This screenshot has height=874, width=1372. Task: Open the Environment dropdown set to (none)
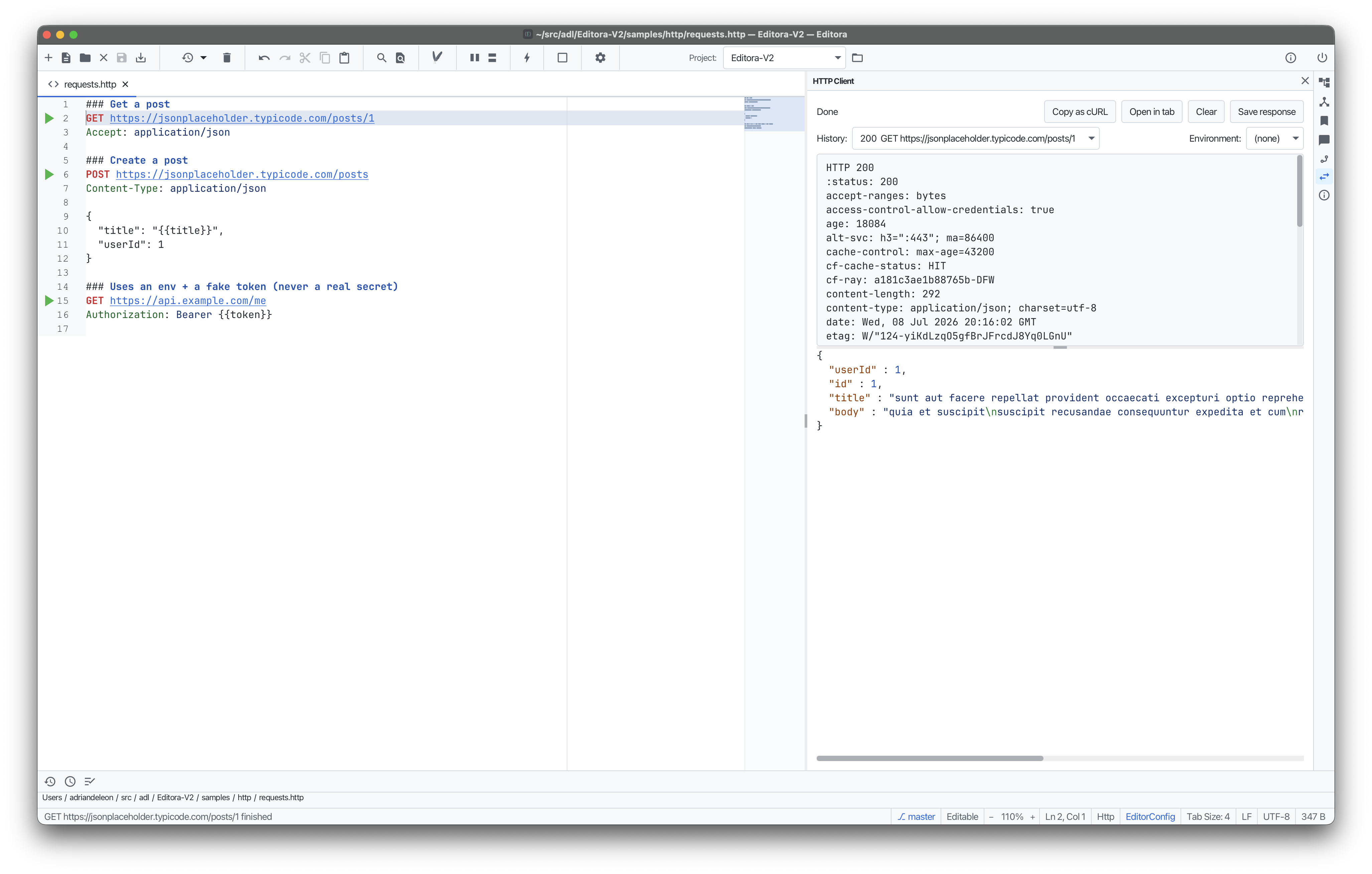click(x=1274, y=138)
